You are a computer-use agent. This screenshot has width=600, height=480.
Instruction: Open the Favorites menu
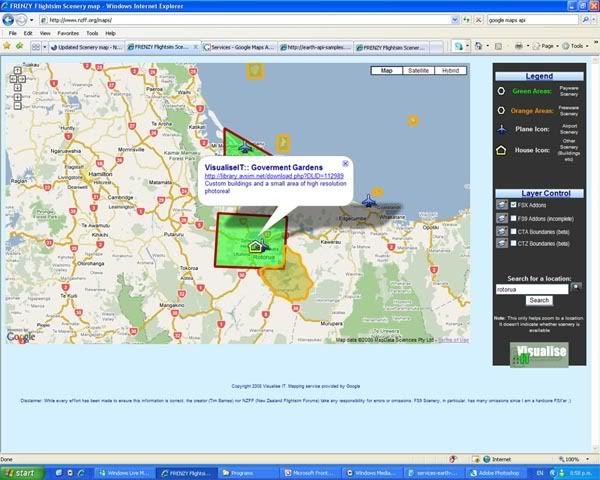pos(67,33)
